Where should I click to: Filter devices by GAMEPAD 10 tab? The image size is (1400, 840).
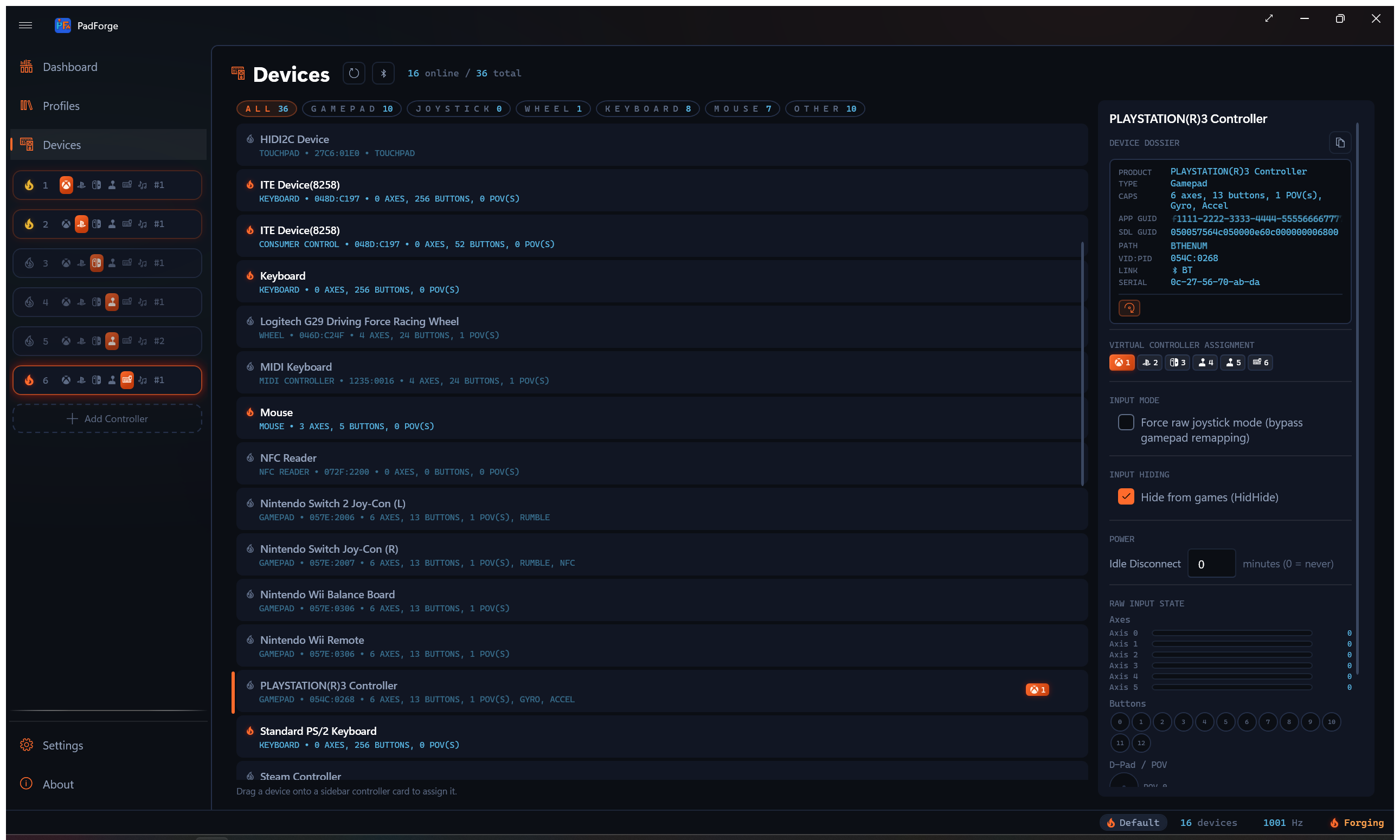click(x=352, y=109)
